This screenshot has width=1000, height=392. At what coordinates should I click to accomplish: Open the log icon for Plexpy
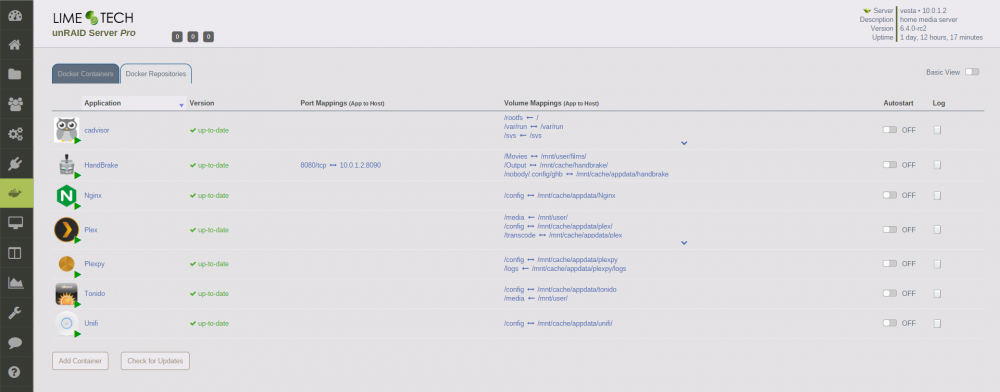pyautogui.click(x=938, y=263)
